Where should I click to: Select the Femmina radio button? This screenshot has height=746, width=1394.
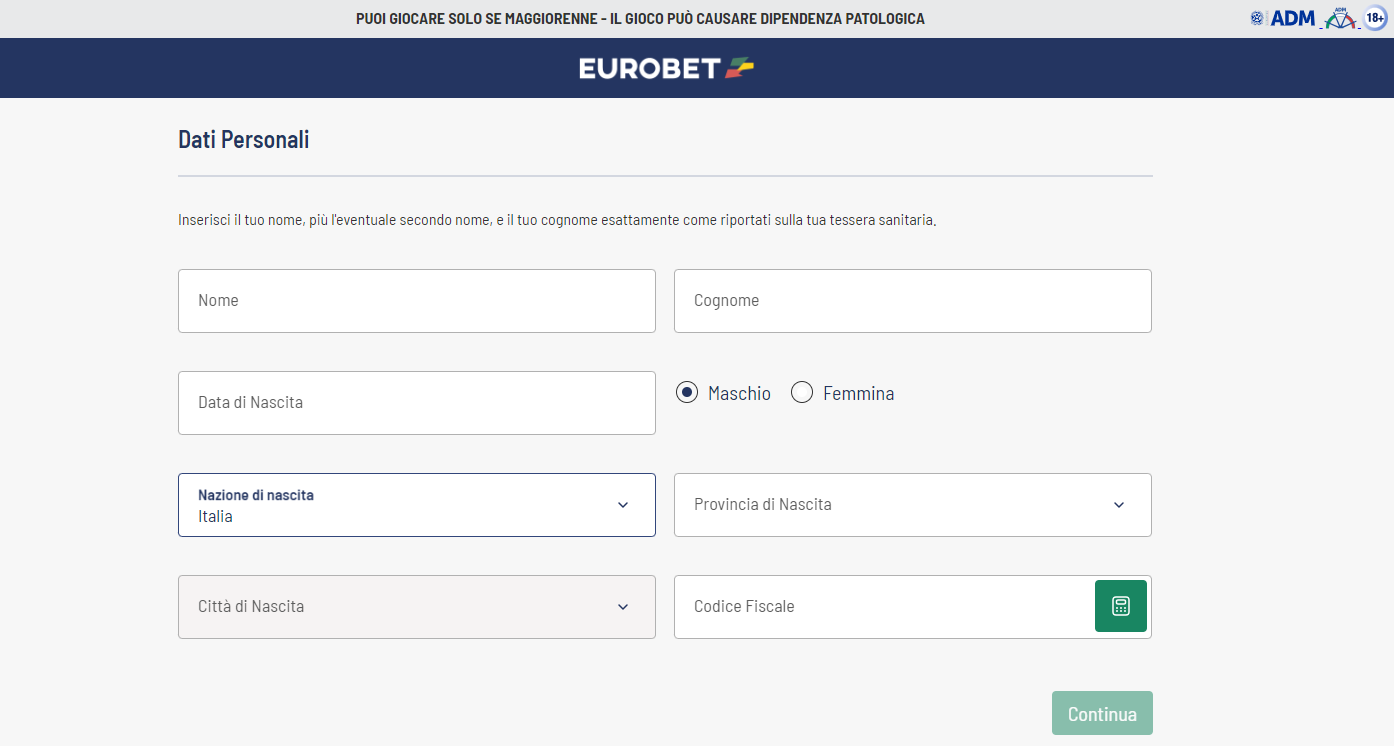[x=802, y=393]
